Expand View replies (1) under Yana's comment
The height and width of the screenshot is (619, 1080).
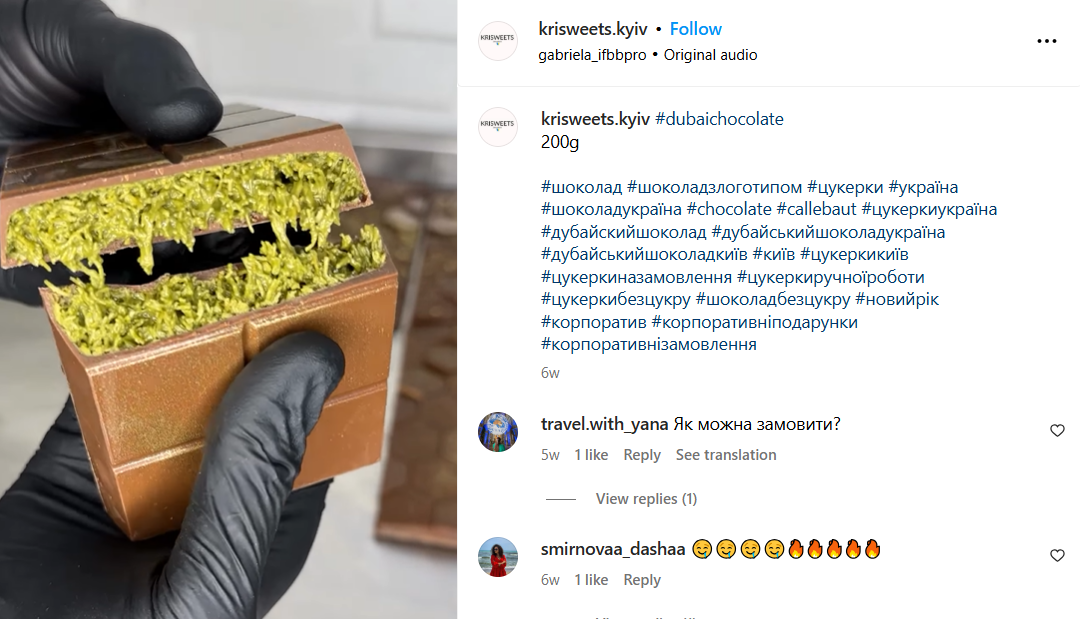(x=646, y=499)
